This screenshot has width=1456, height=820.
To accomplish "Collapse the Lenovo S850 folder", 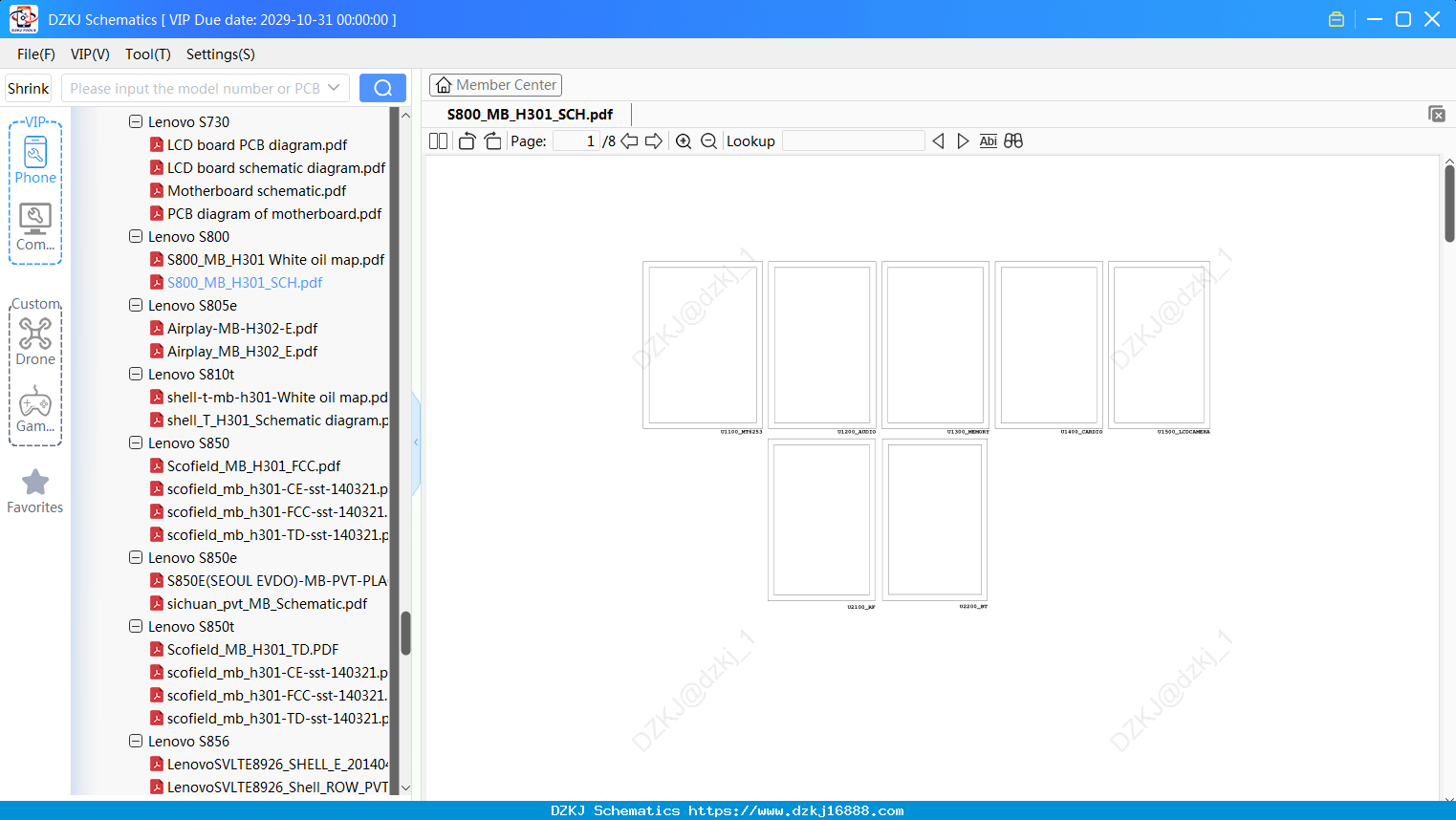I will coord(136,442).
